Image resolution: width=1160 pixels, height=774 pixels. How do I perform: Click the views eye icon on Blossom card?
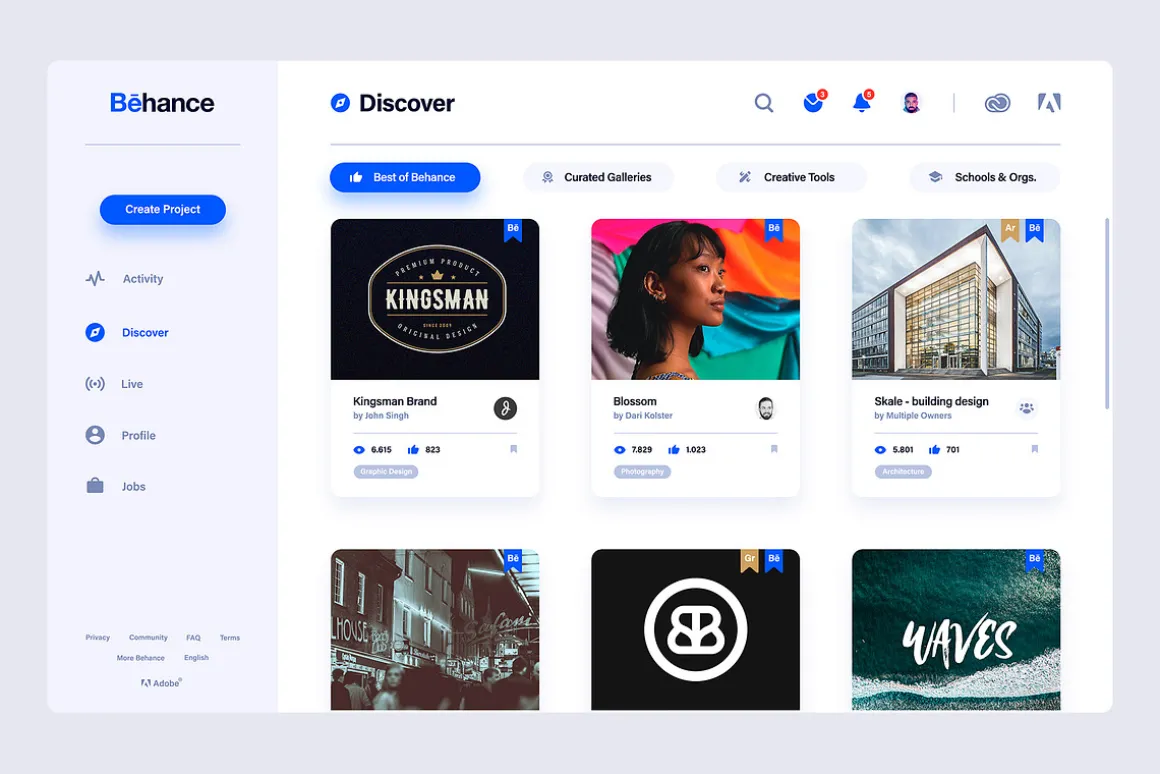point(619,450)
